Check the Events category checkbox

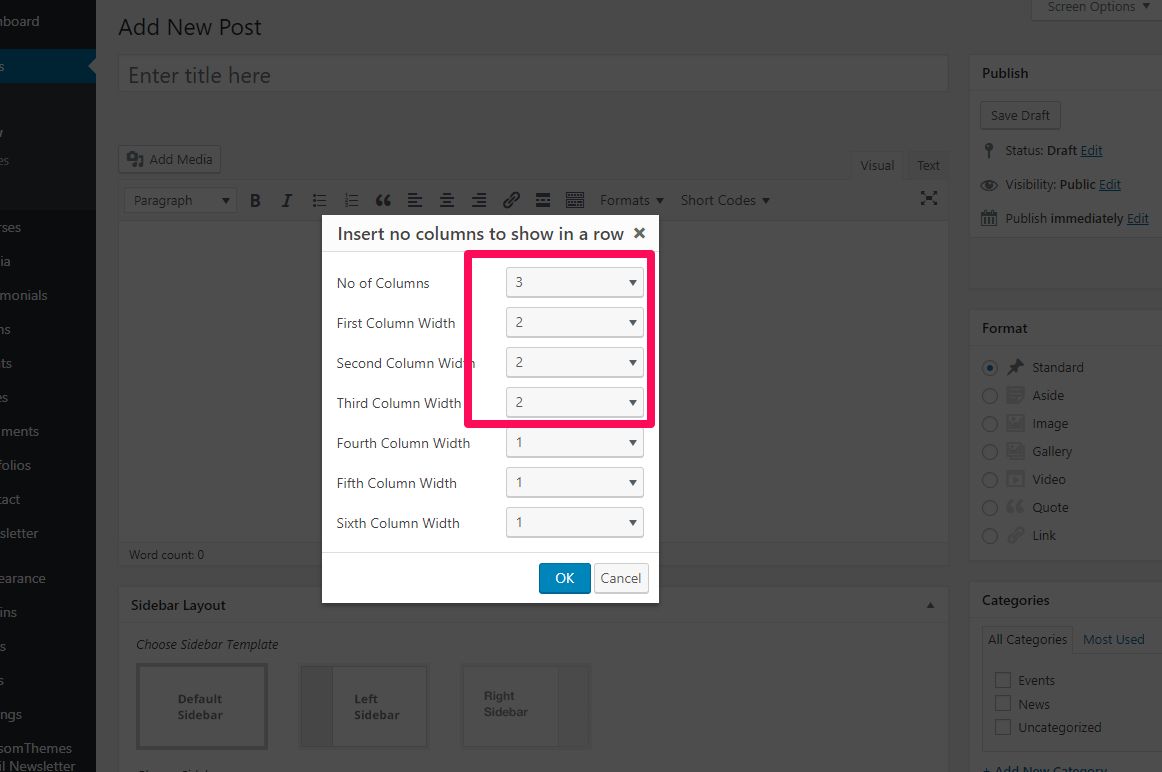[x=1003, y=680]
